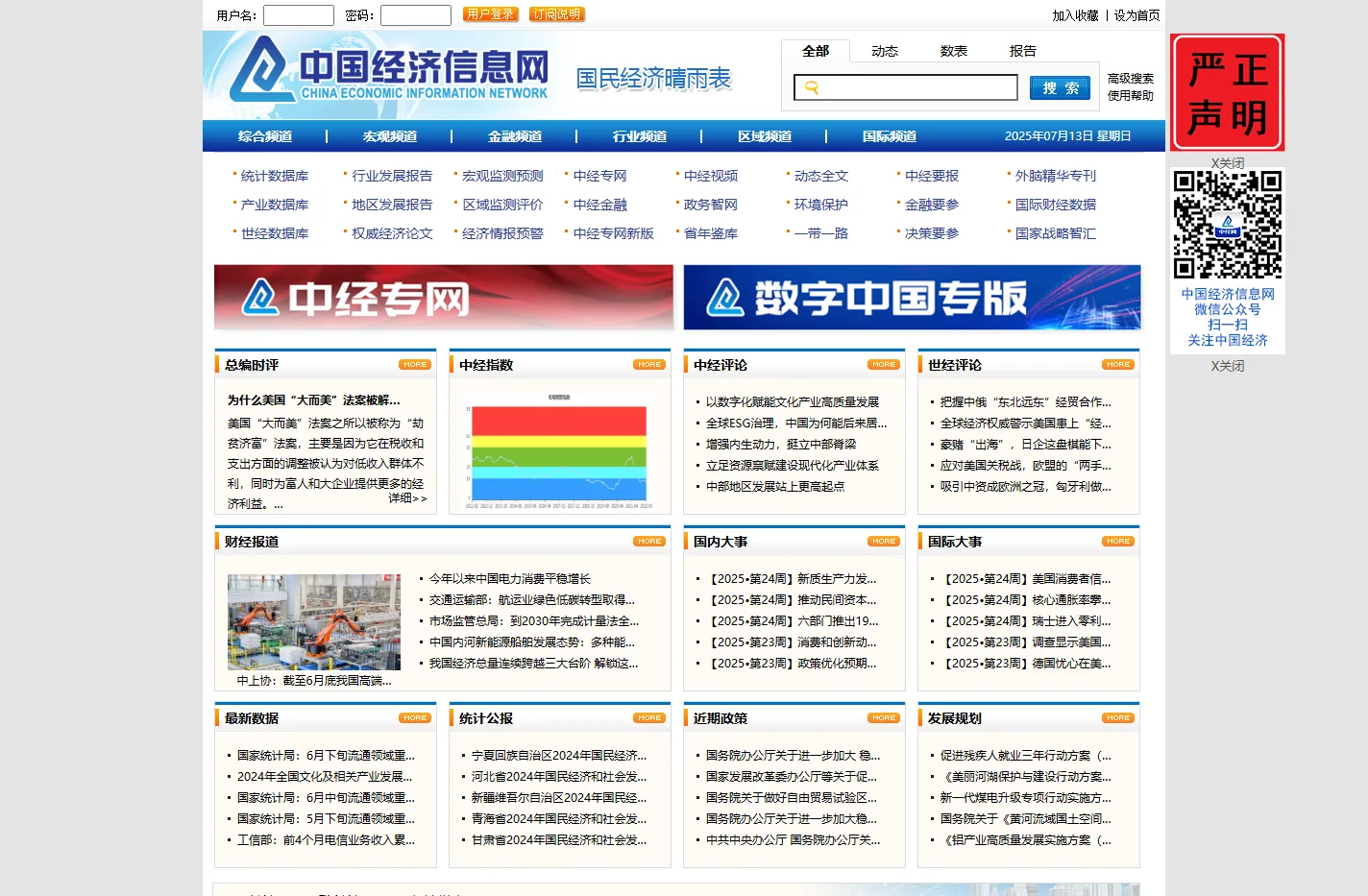Focus the 密码 input field
This screenshot has width=1368, height=896.
416,15
